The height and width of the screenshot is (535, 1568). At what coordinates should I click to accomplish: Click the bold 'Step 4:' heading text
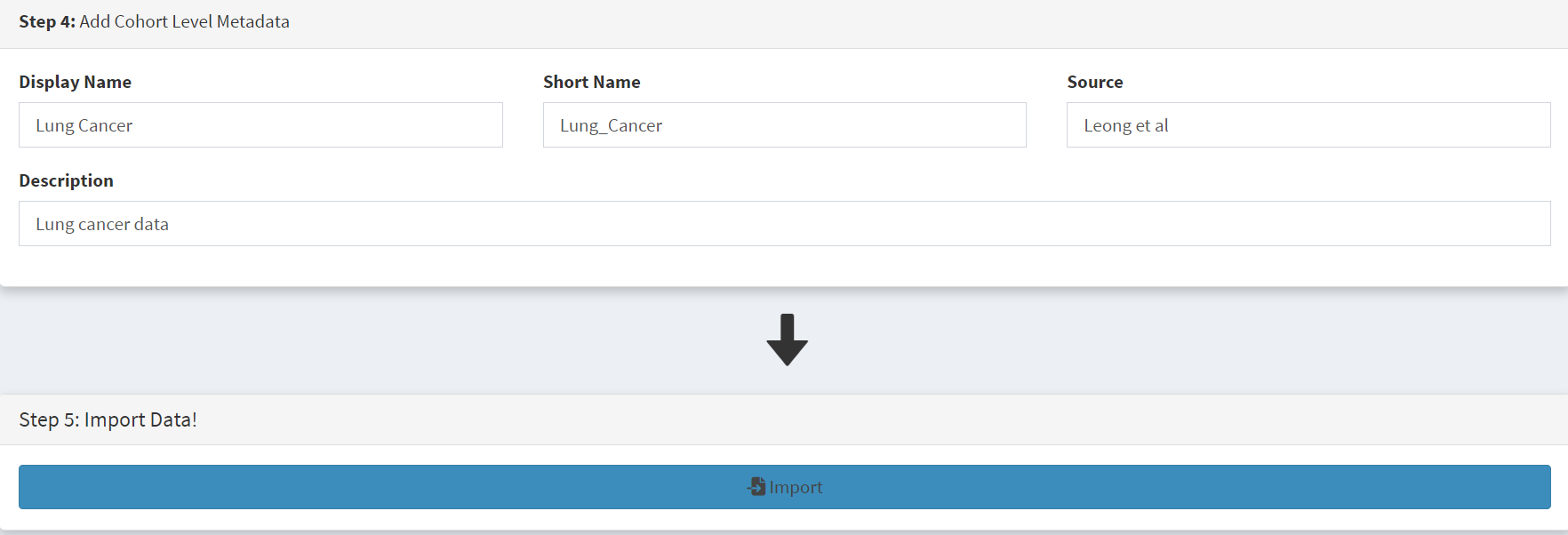click(47, 21)
